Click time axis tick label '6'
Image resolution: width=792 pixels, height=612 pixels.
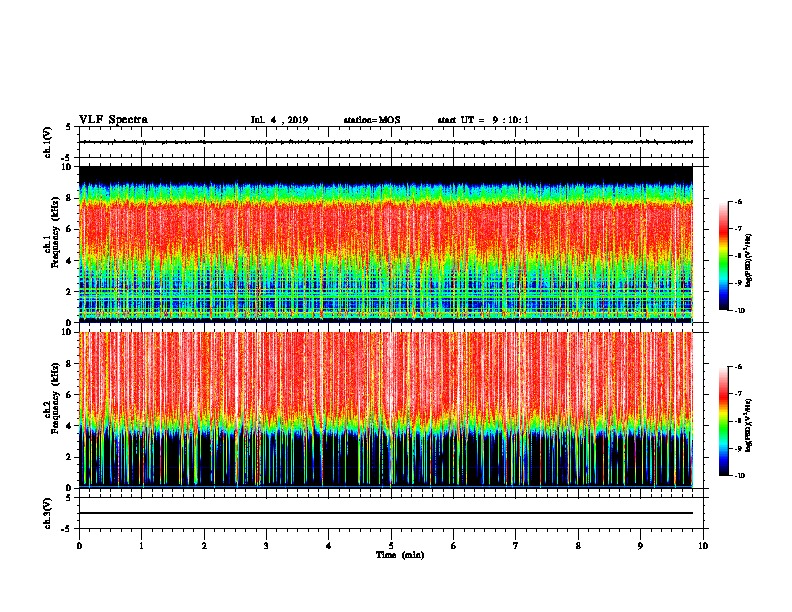(454, 546)
